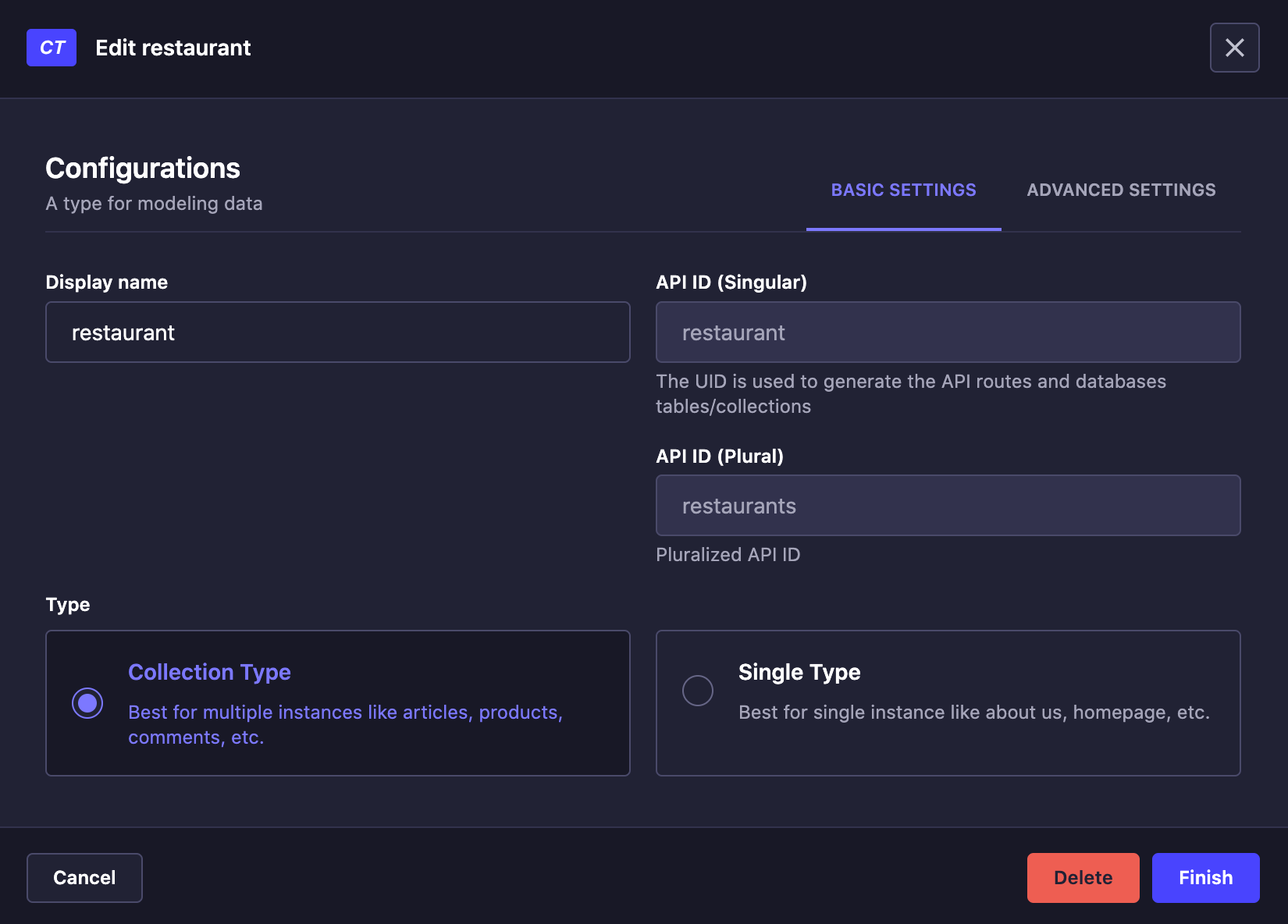Image resolution: width=1288 pixels, height=924 pixels.
Task: Focus the API ID (Singular) field
Action: click(948, 332)
